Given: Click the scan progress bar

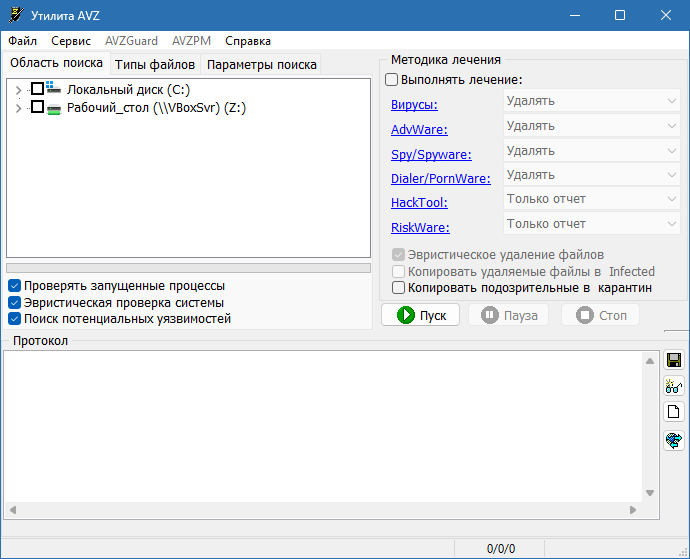Looking at the screenshot, I should (x=188, y=268).
